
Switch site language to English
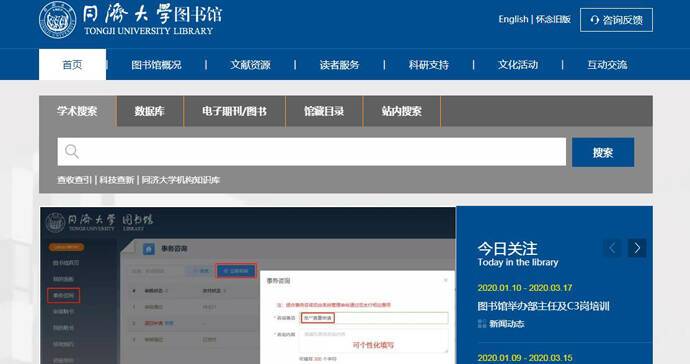[x=513, y=19]
